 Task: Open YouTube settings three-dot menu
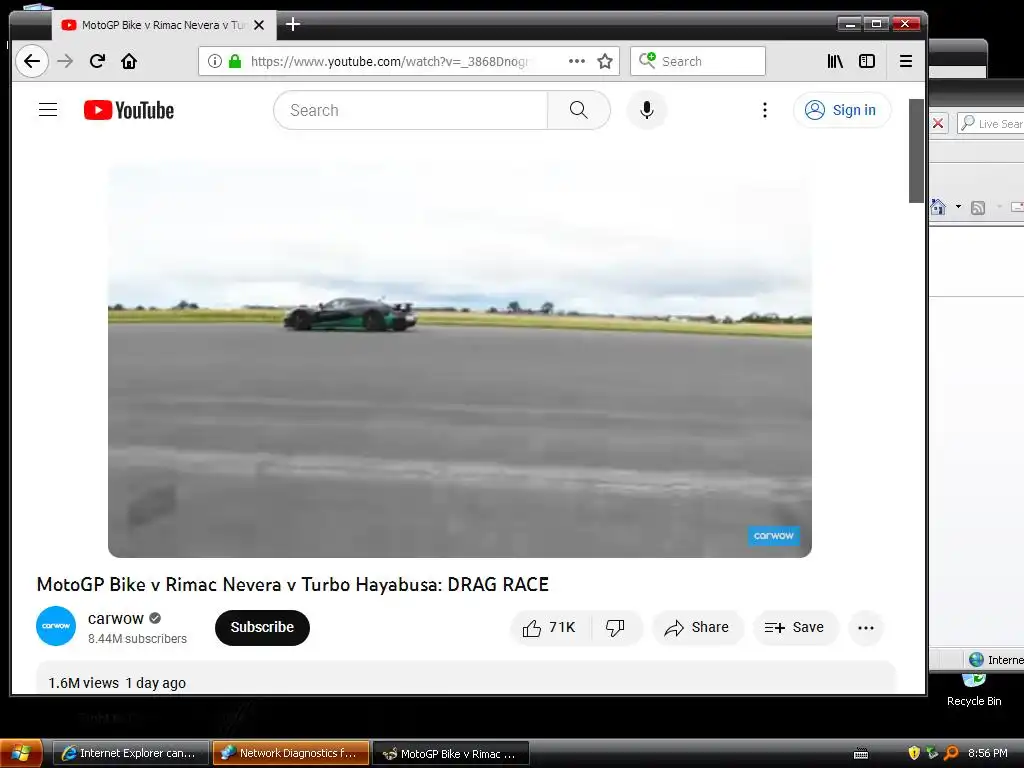point(765,110)
